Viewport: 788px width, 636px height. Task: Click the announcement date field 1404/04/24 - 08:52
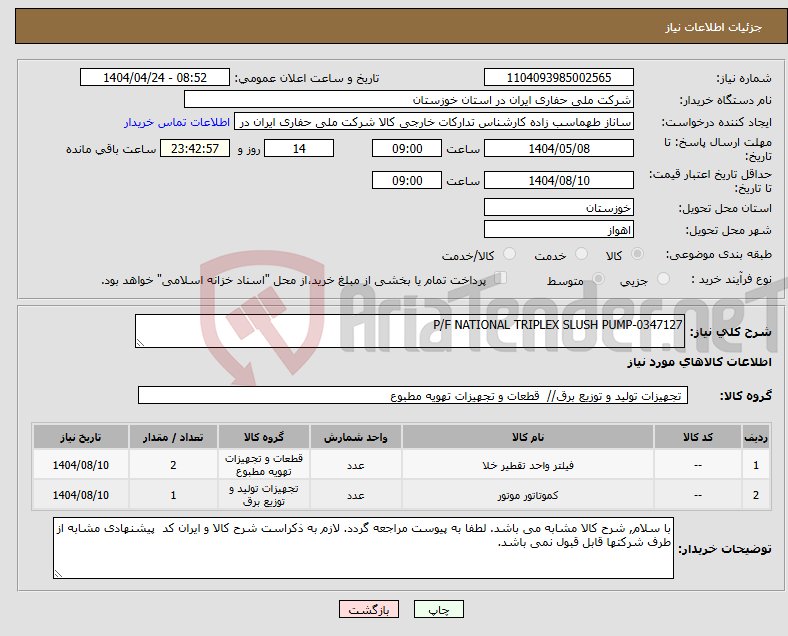pyautogui.click(x=155, y=77)
